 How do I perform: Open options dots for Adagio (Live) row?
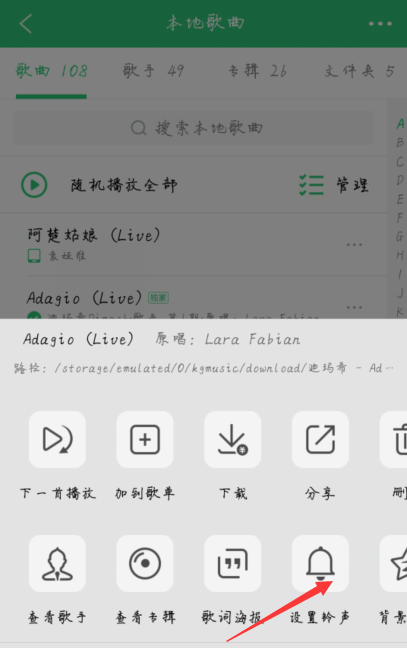tap(354, 307)
